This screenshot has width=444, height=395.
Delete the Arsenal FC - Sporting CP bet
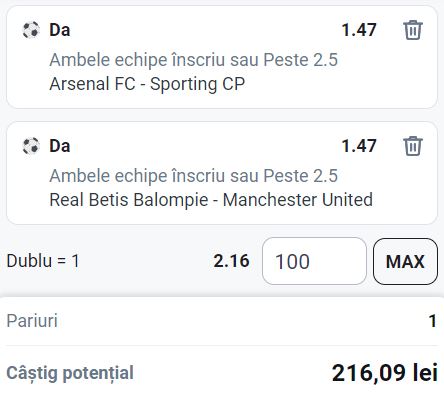coord(413,30)
